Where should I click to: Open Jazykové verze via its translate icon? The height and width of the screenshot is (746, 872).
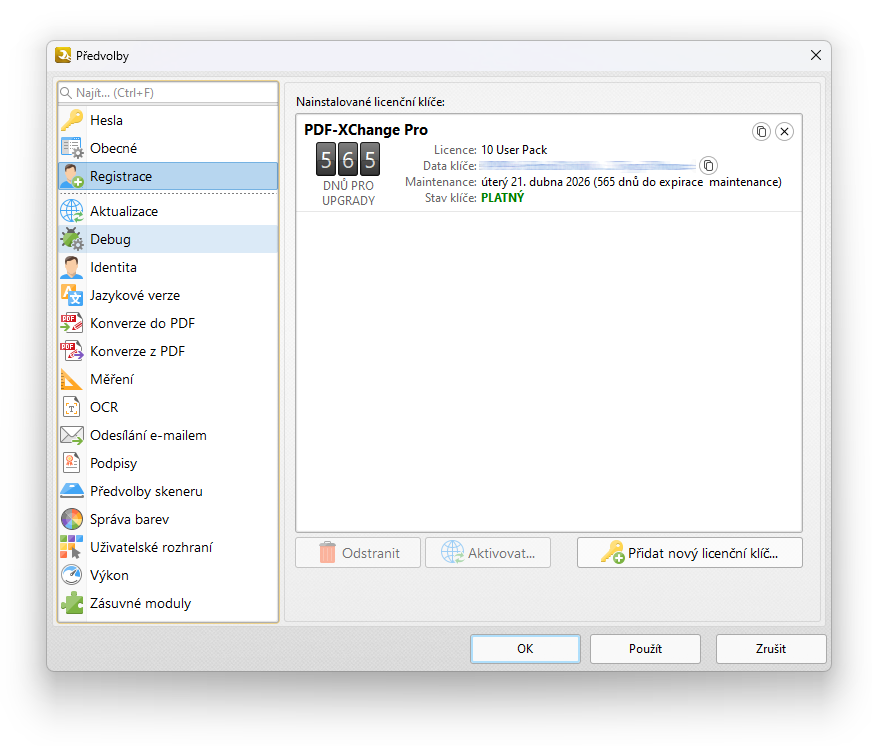[x=72, y=295]
